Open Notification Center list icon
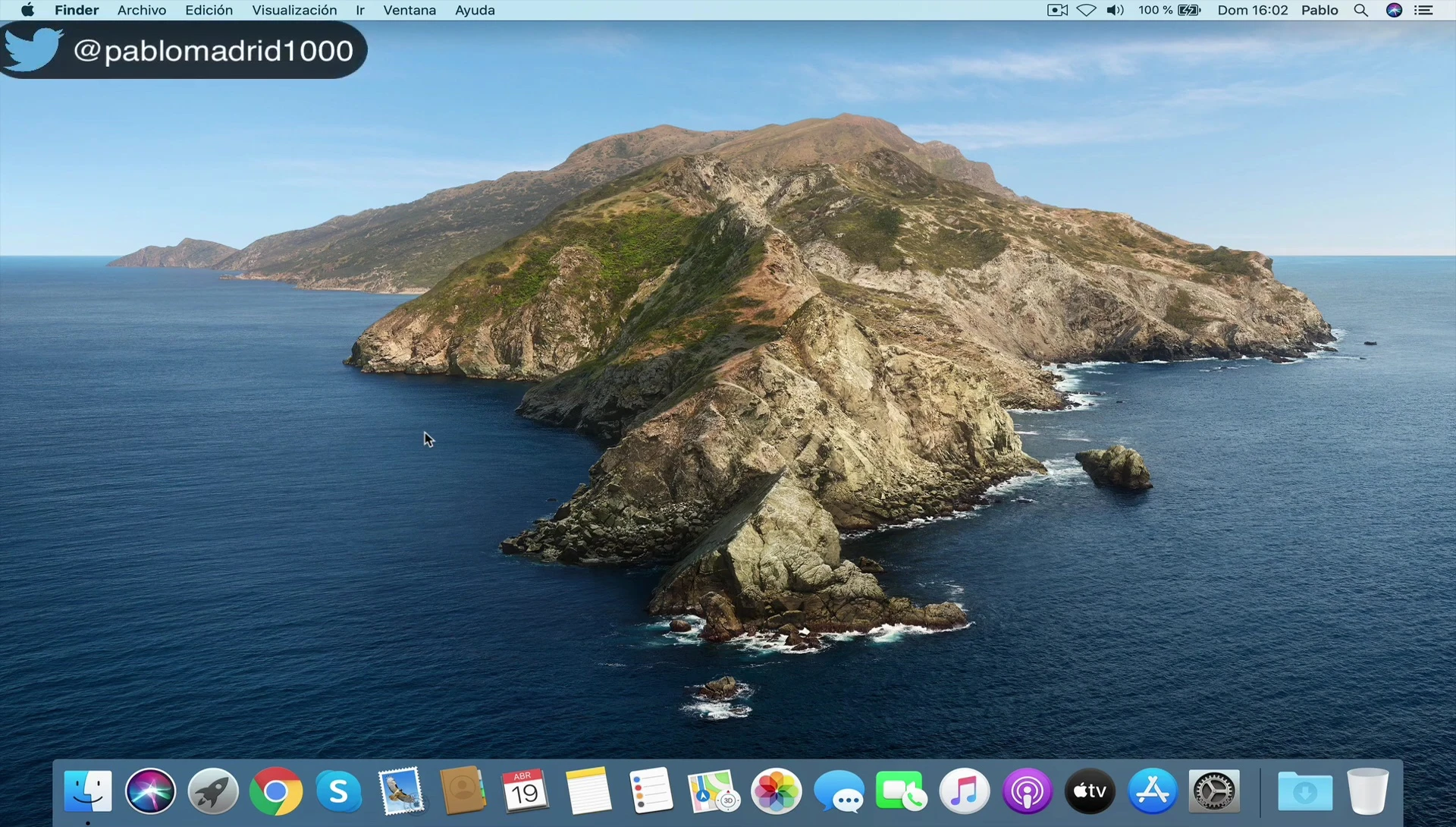The height and width of the screenshot is (827, 1456). [x=1424, y=10]
